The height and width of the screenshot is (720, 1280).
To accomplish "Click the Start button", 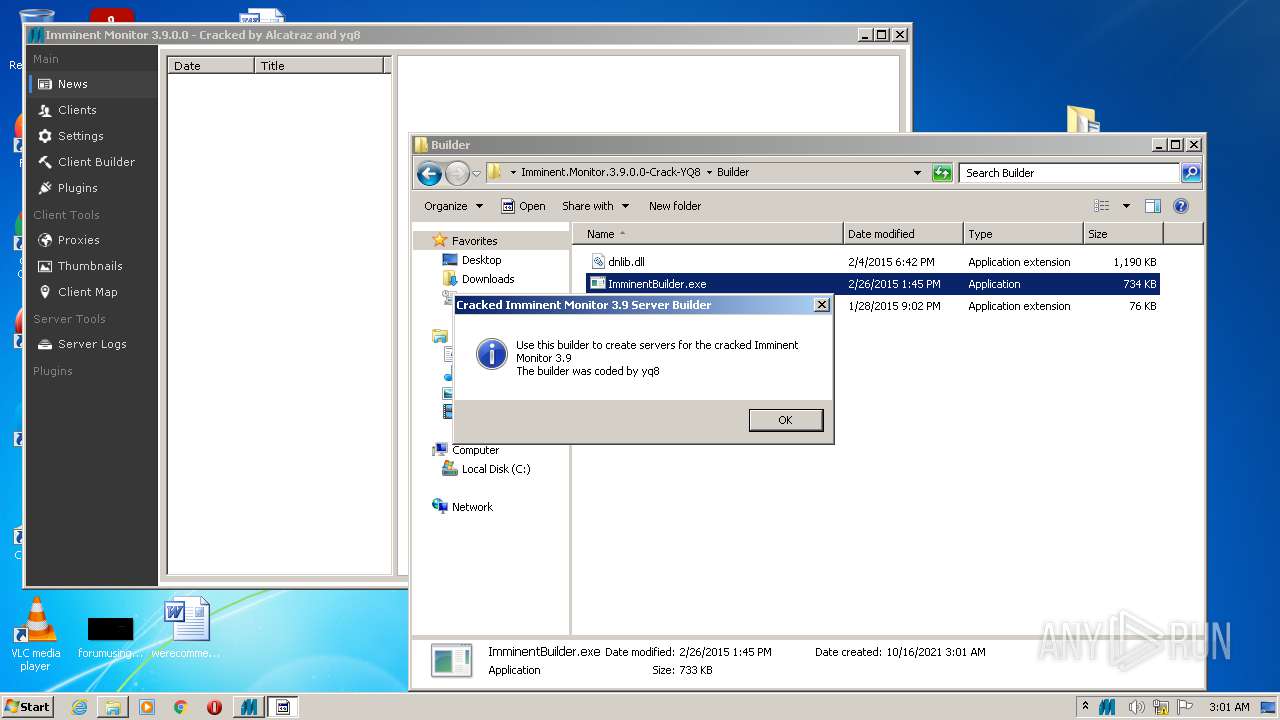I will (x=27, y=706).
